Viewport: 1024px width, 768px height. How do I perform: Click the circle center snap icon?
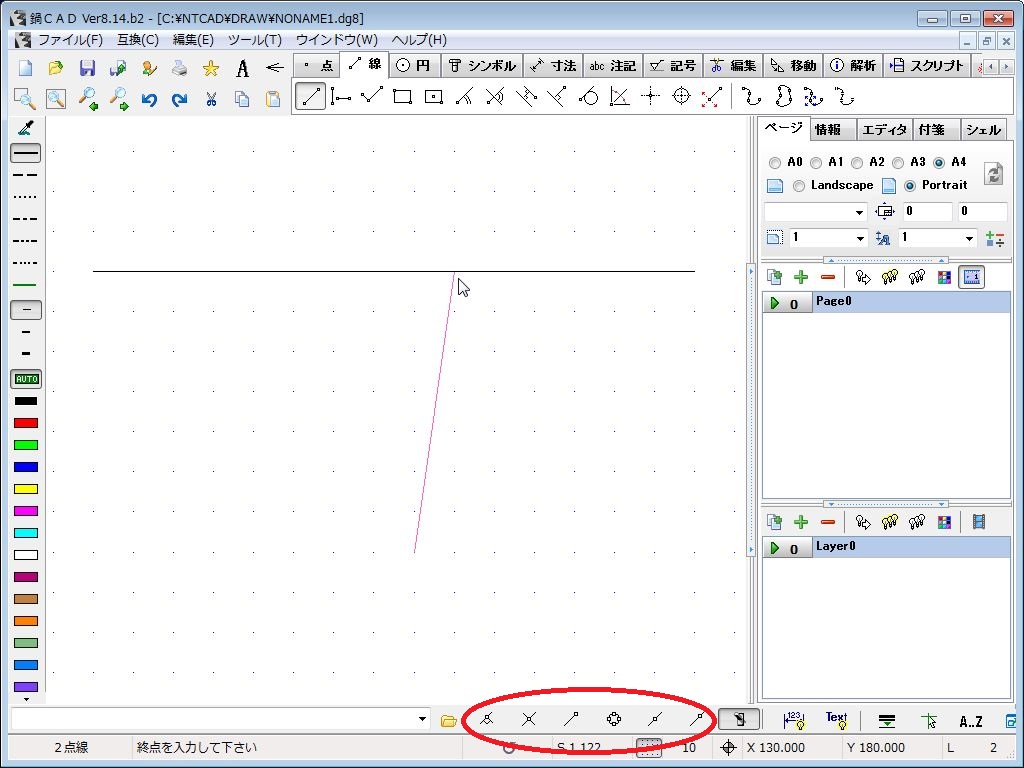click(613, 719)
